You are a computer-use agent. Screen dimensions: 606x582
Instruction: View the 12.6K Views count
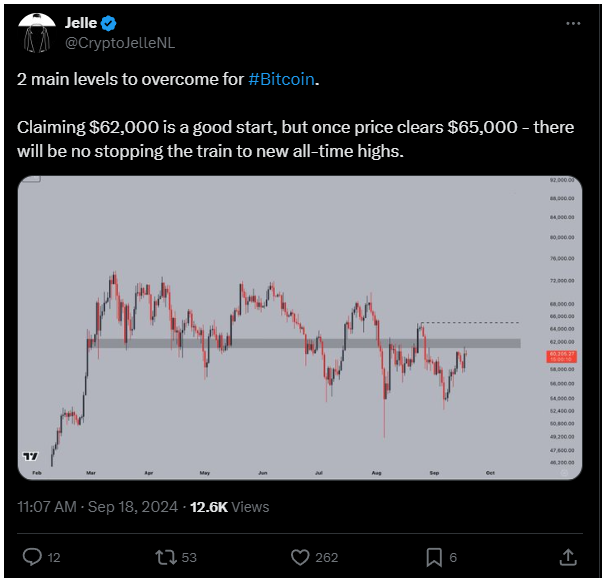pyautogui.click(x=230, y=507)
